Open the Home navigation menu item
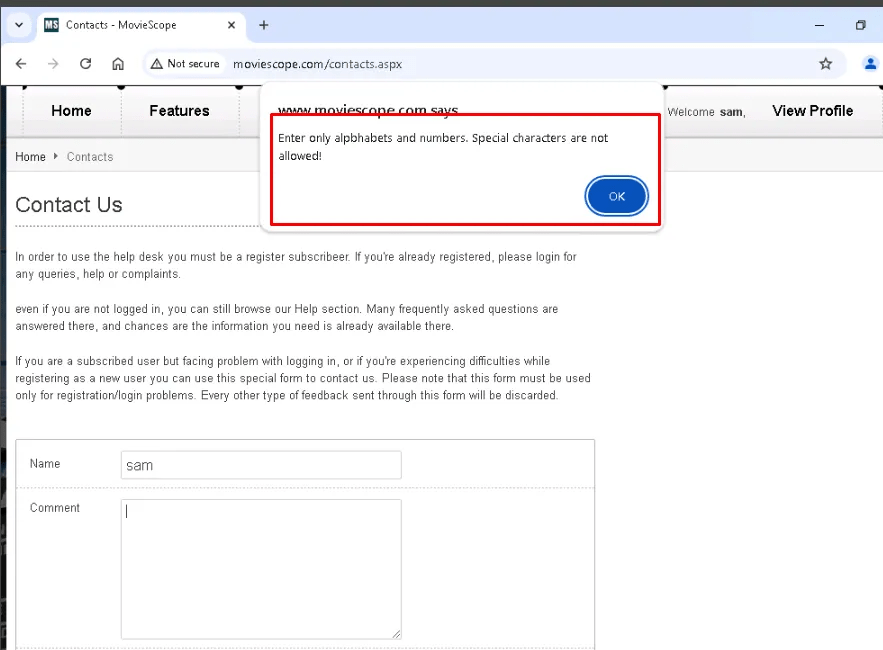 [71, 111]
